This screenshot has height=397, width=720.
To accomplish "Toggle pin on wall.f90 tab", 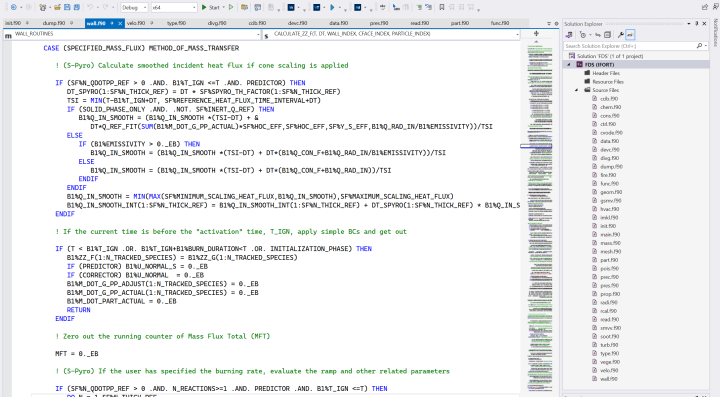I will point(112,23).
